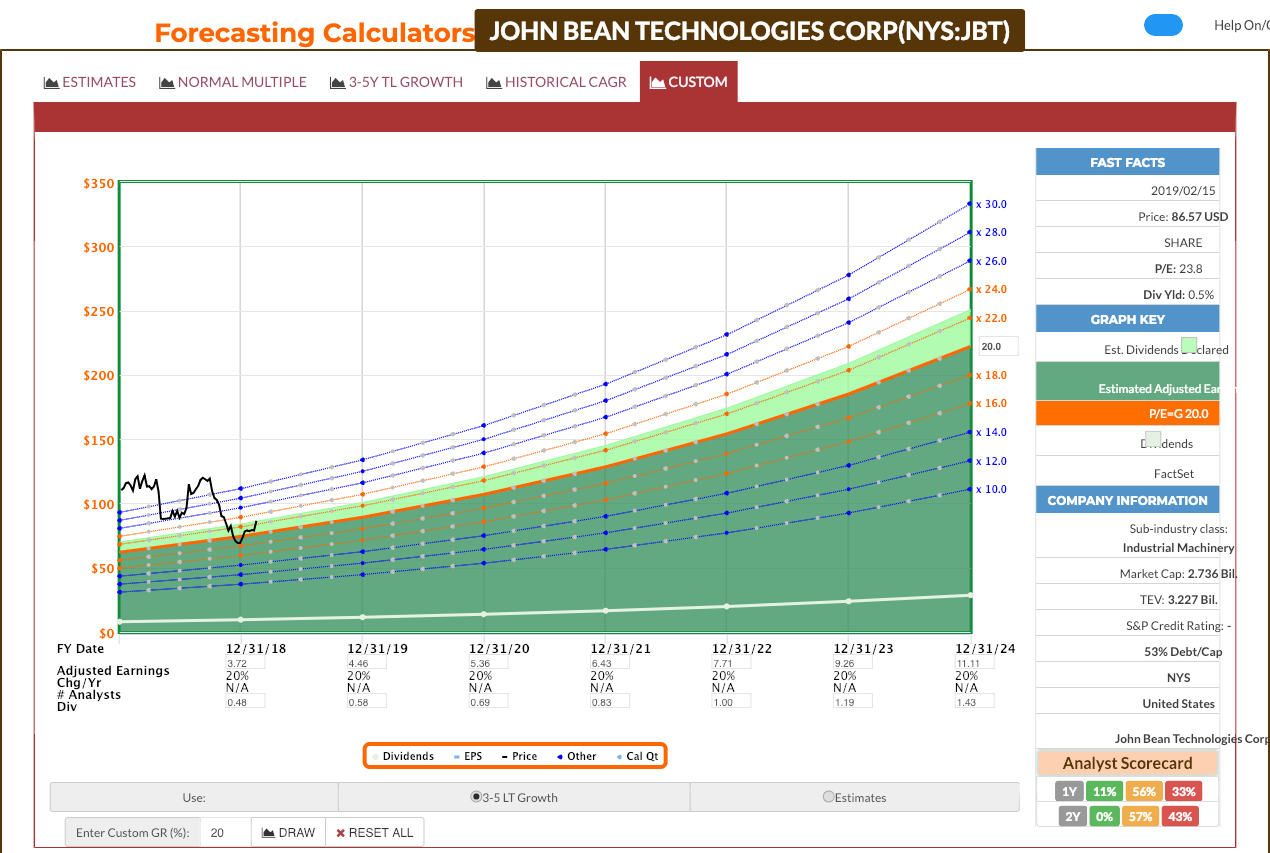
Task: Click the 20.0 P/E value box near the chart
Action: [997, 345]
